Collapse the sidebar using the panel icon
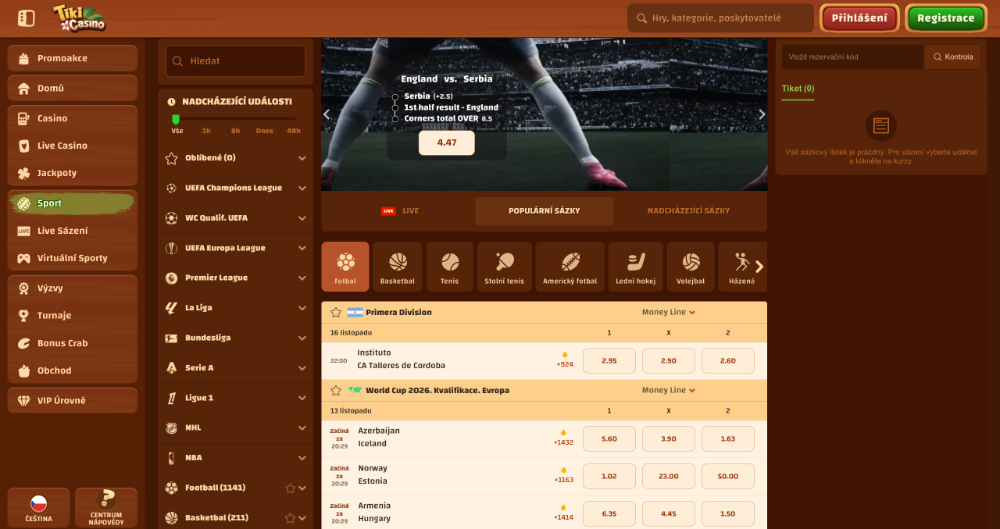The height and width of the screenshot is (529, 1000). (26, 19)
